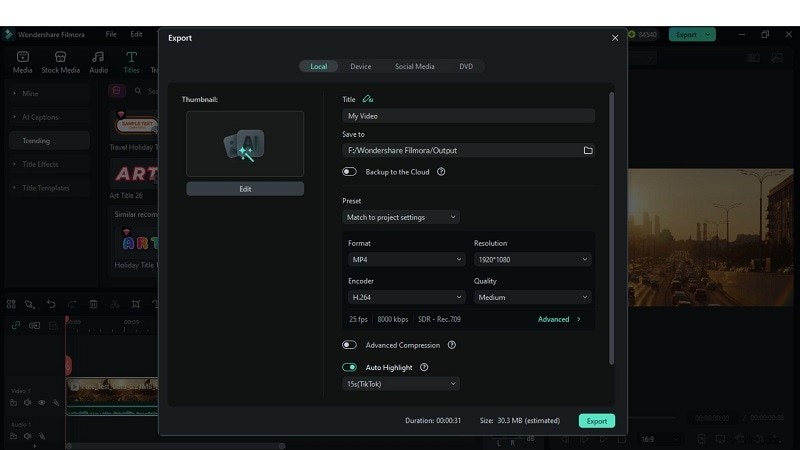Open Backup to the Cloud help icon
This screenshot has width=800, height=450.
coord(441,172)
